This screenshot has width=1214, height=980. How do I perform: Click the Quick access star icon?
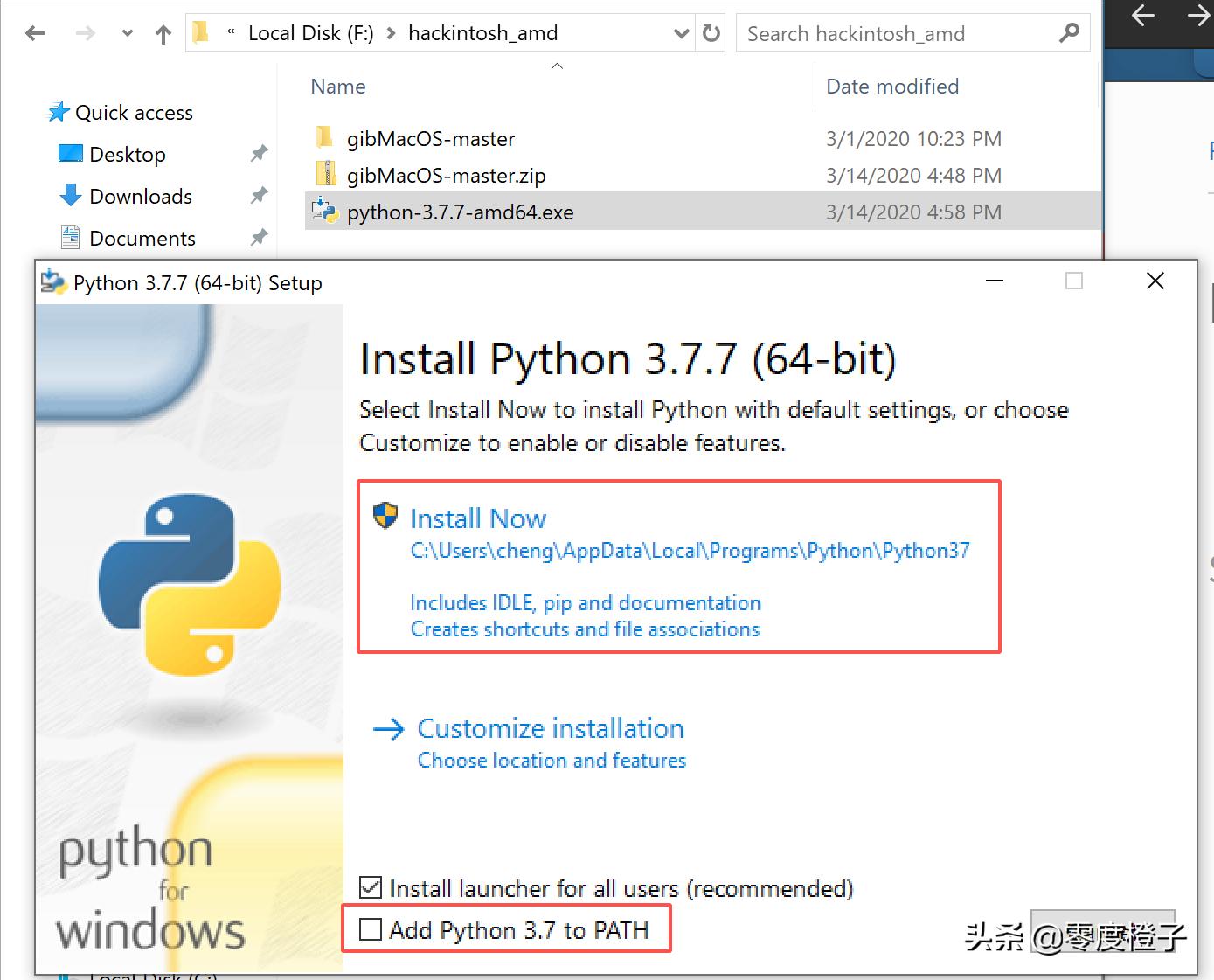click(59, 113)
